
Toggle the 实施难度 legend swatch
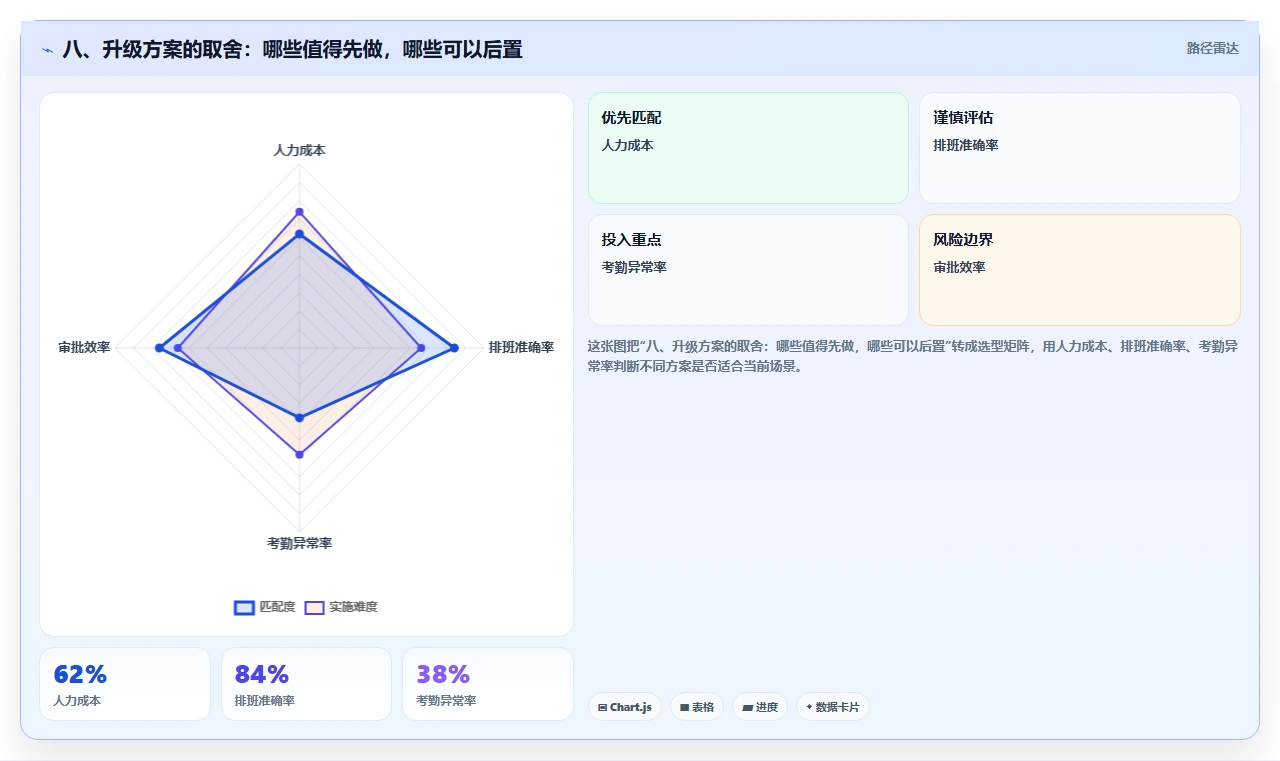pyautogui.click(x=315, y=607)
